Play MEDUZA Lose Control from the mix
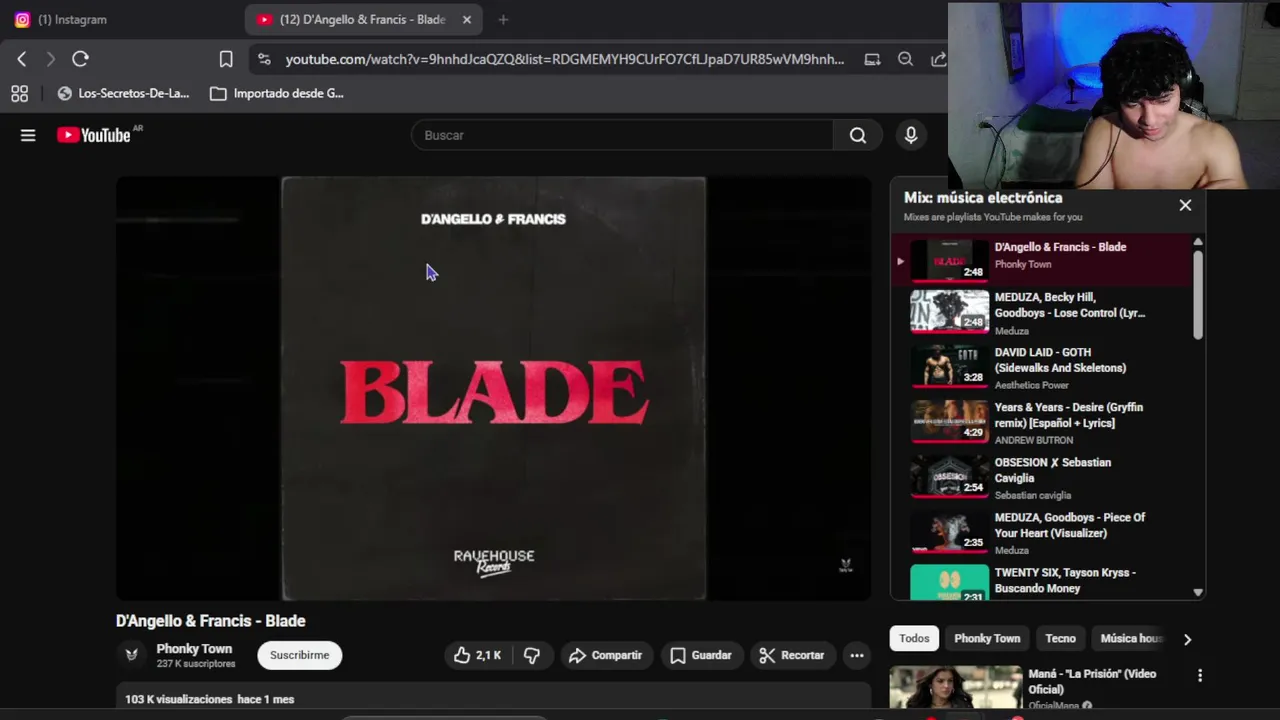The image size is (1280, 720). [x=1040, y=313]
